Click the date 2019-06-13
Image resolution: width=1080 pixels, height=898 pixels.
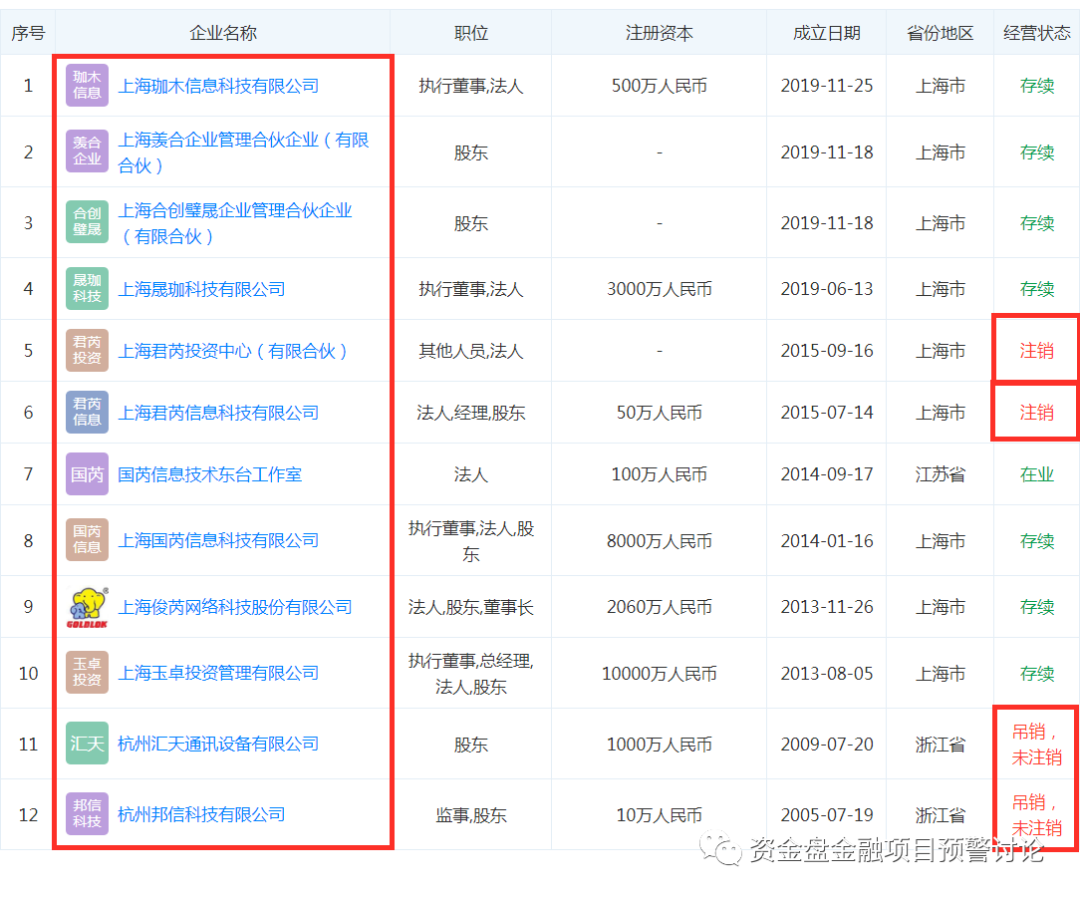click(827, 289)
